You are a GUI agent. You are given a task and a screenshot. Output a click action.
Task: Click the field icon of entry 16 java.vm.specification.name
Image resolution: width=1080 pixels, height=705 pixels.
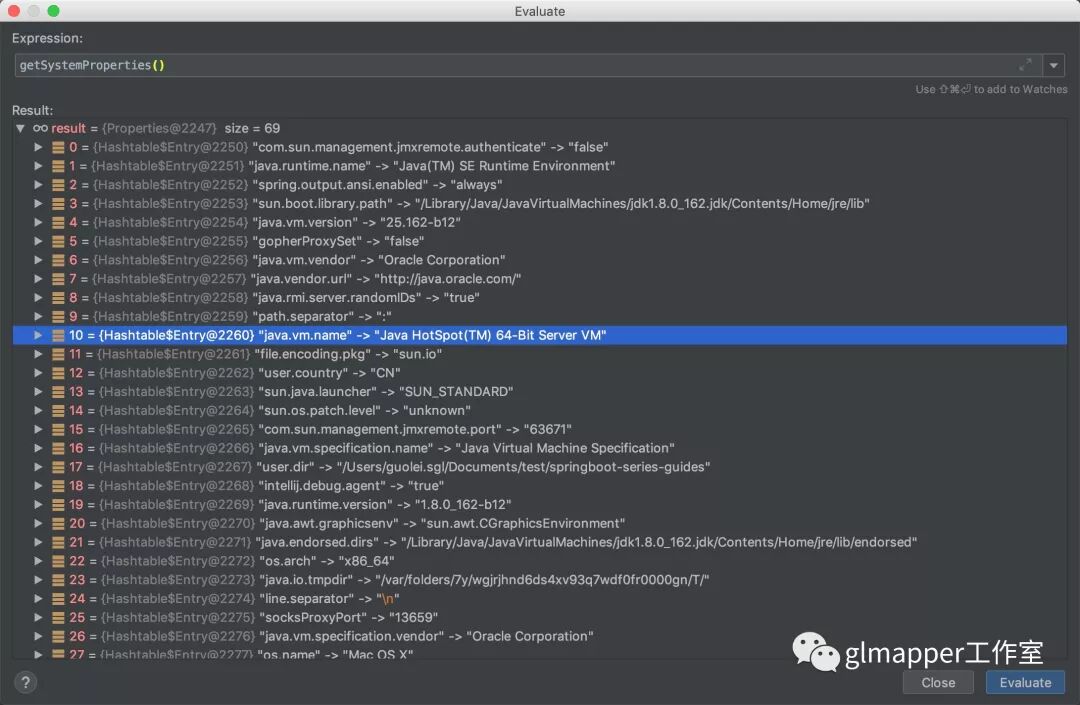coord(59,448)
